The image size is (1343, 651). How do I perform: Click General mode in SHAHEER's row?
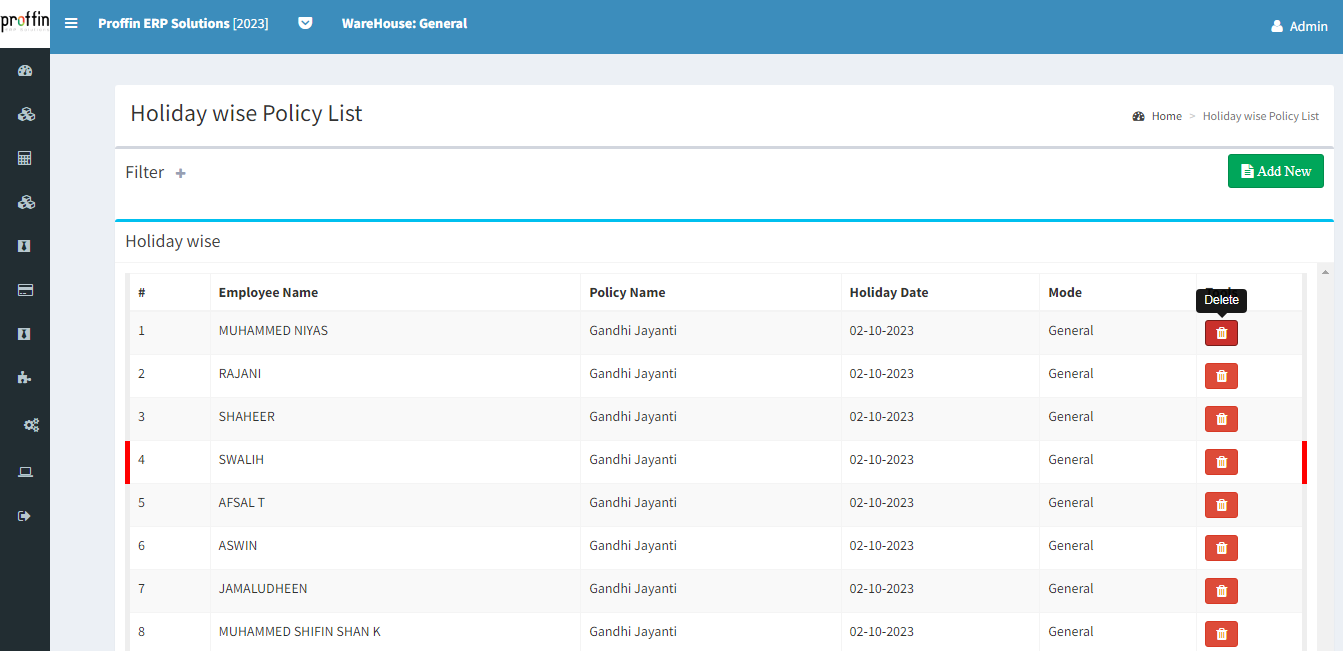coord(1071,417)
